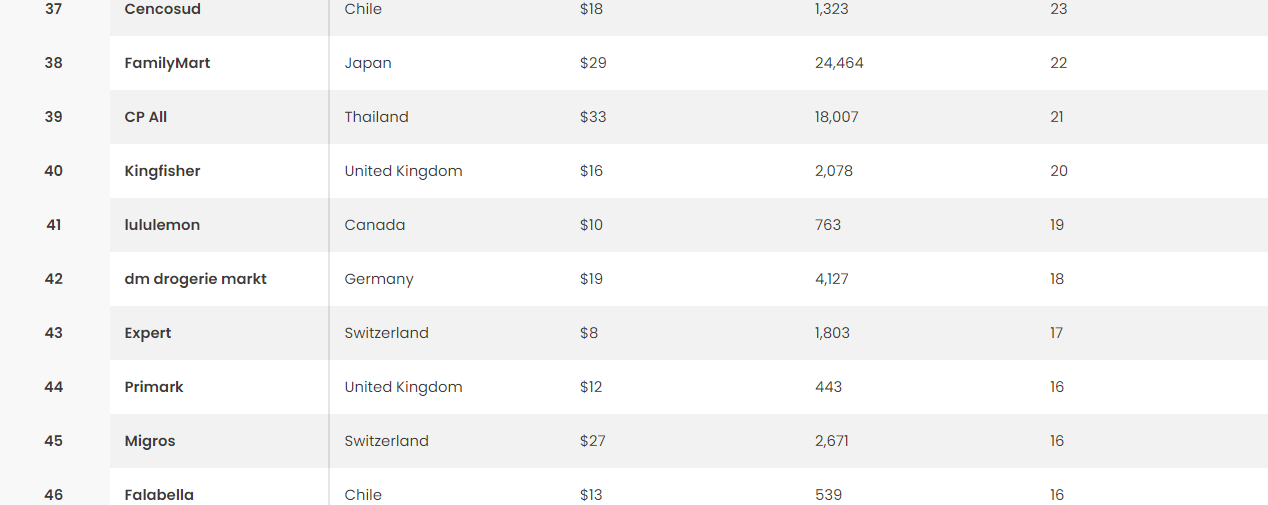Click rank number 44 cell

[x=54, y=387]
